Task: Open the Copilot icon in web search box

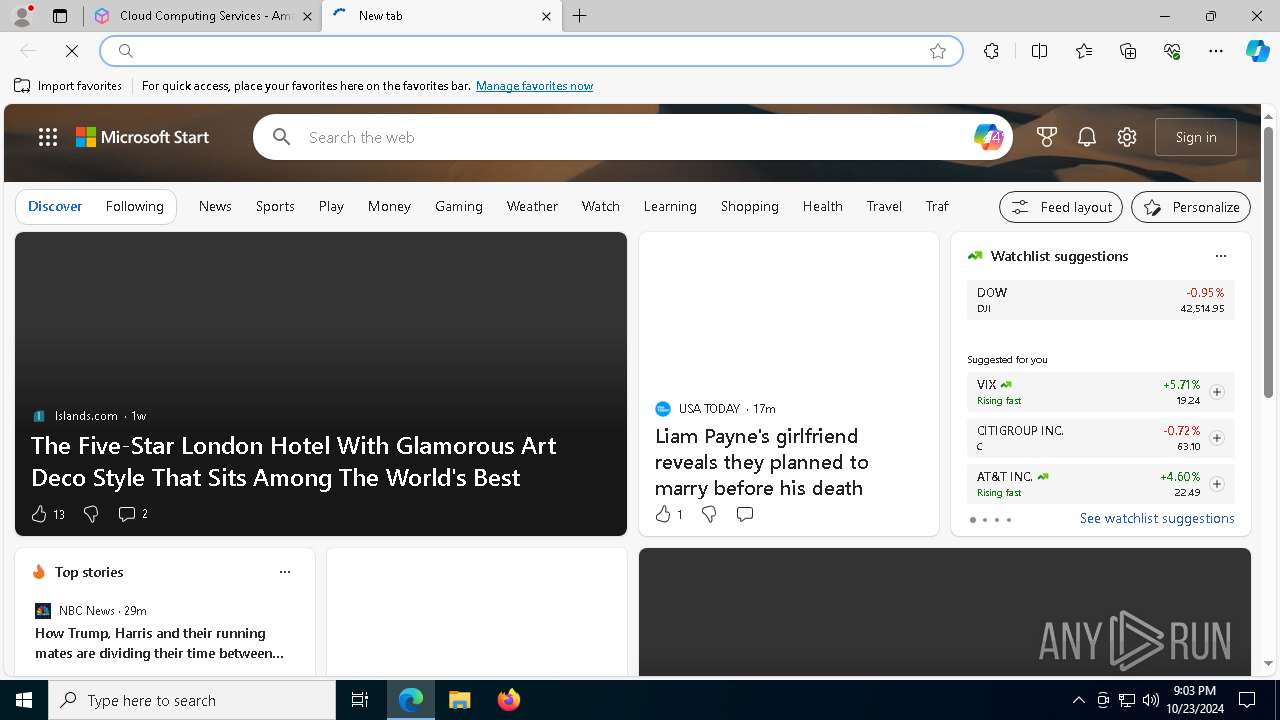Action: (x=988, y=137)
